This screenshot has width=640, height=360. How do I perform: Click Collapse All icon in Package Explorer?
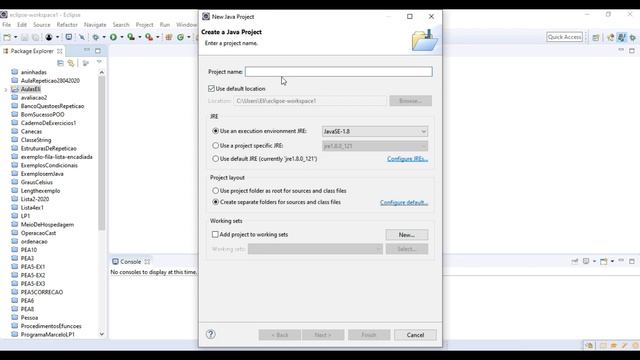point(60,63)
